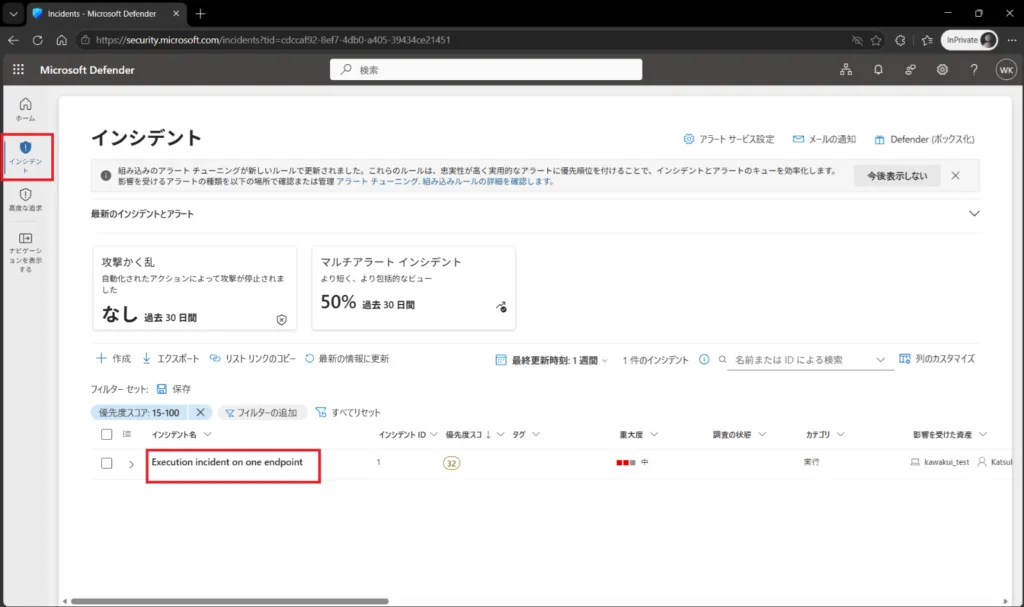Click the info icon in notification banner
Viewport: 1024px width, 607px height.
tap(105, 175)
